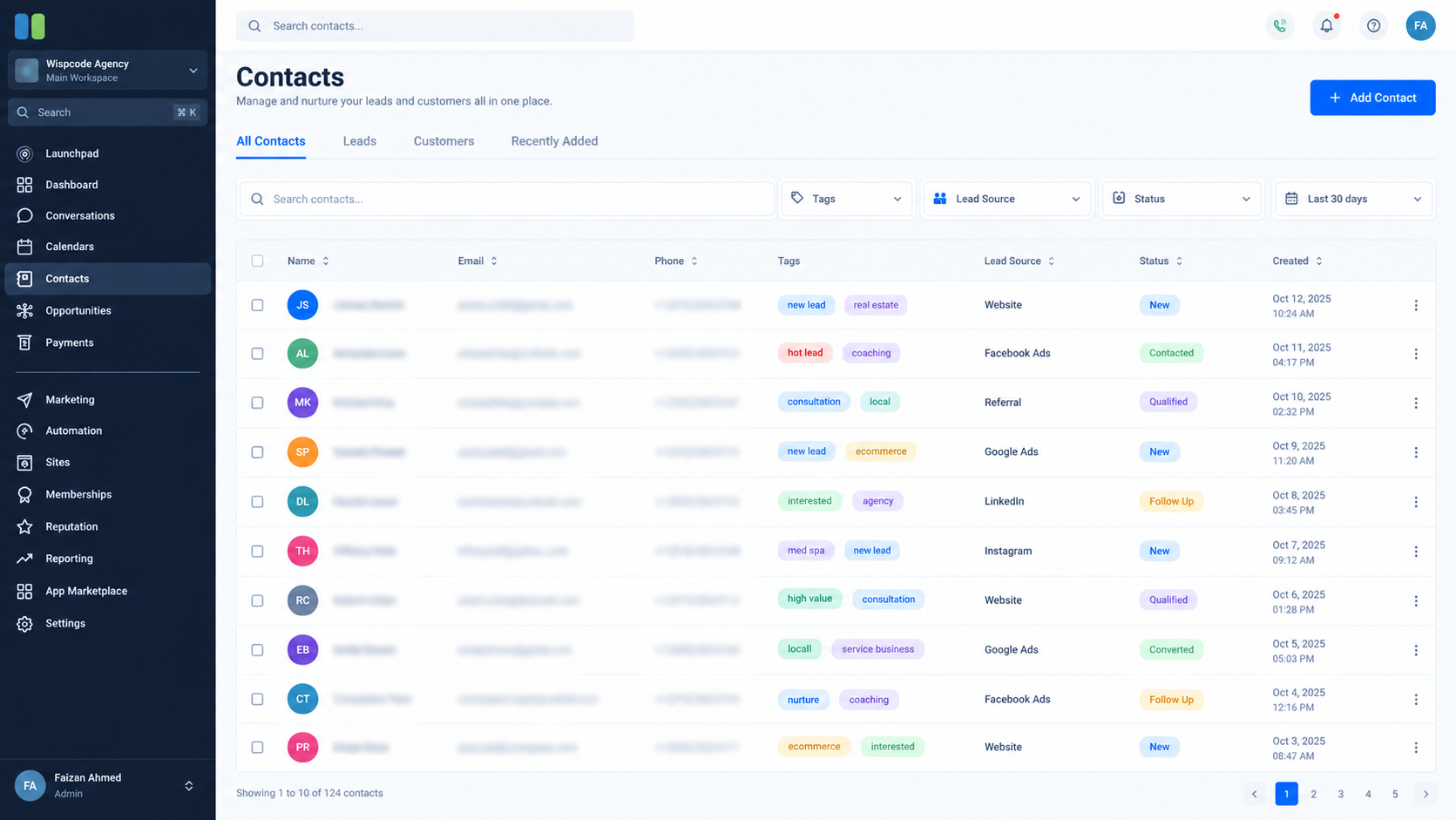
Task: Open row actions menu for Oct 12, 2025 contact
Action: click(1416, 305)
